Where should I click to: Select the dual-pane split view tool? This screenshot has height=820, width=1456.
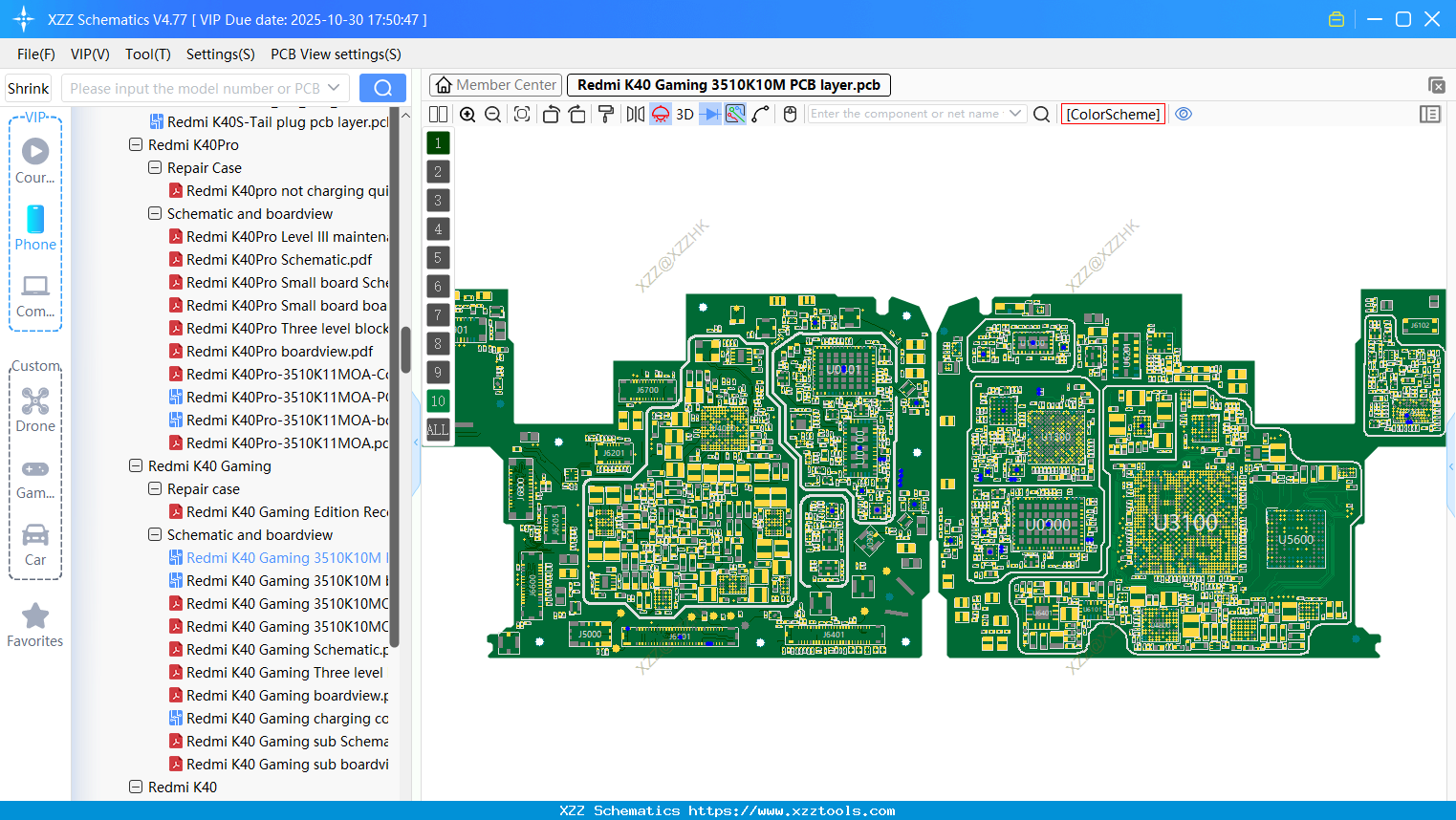tap(438, 113)
